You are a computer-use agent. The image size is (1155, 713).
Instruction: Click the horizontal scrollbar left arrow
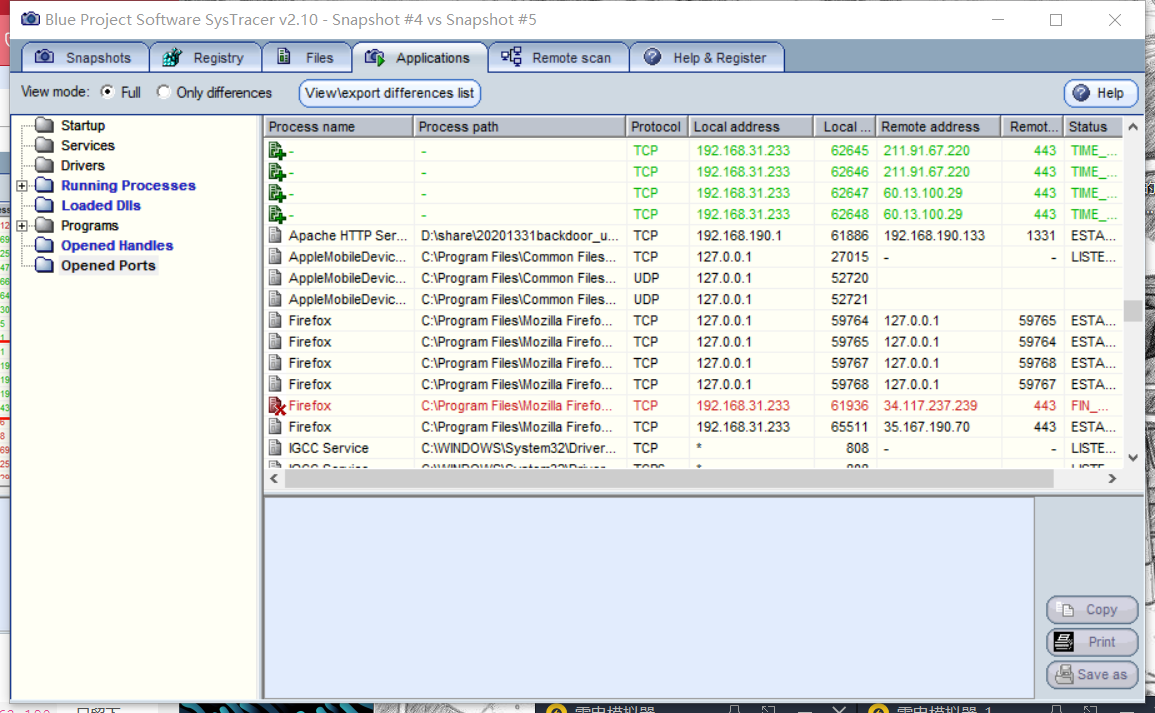coord(274,479)
